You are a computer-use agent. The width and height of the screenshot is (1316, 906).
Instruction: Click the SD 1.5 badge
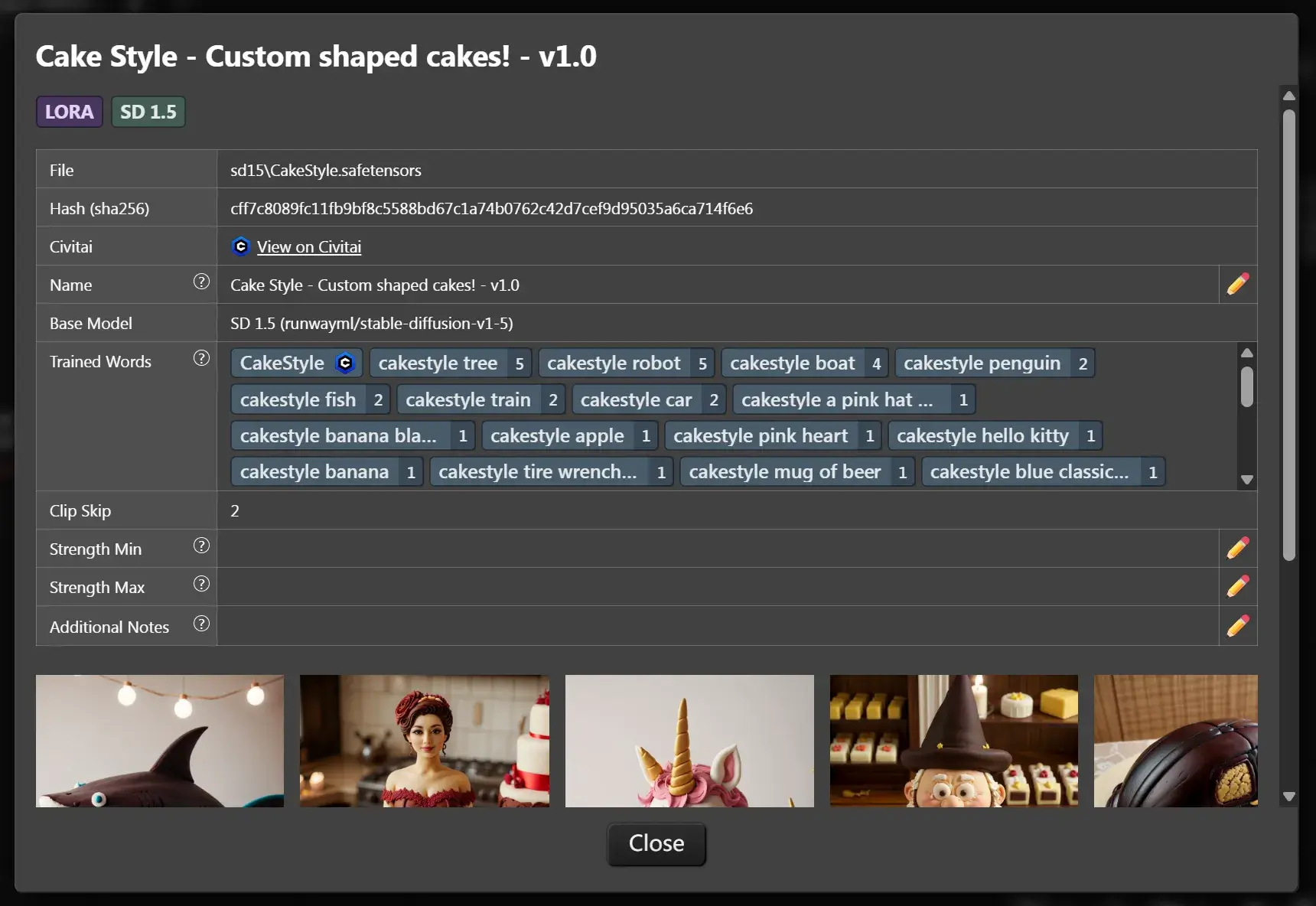[x=148, y=112]
